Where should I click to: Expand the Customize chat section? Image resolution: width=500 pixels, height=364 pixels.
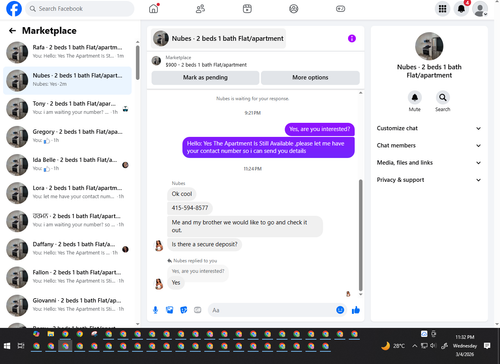[x=429, y=128]
